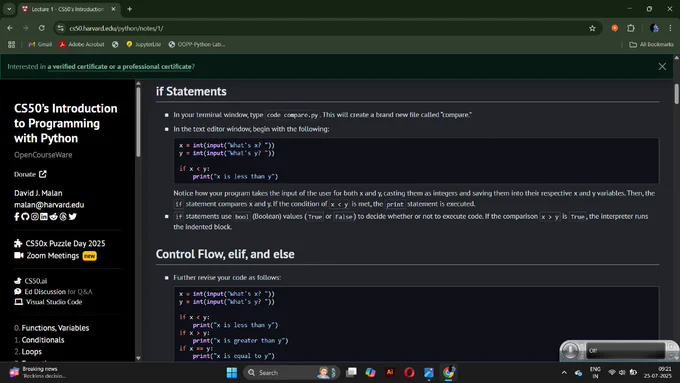
Task: Go back to the previous page
Action: [10, 28]
